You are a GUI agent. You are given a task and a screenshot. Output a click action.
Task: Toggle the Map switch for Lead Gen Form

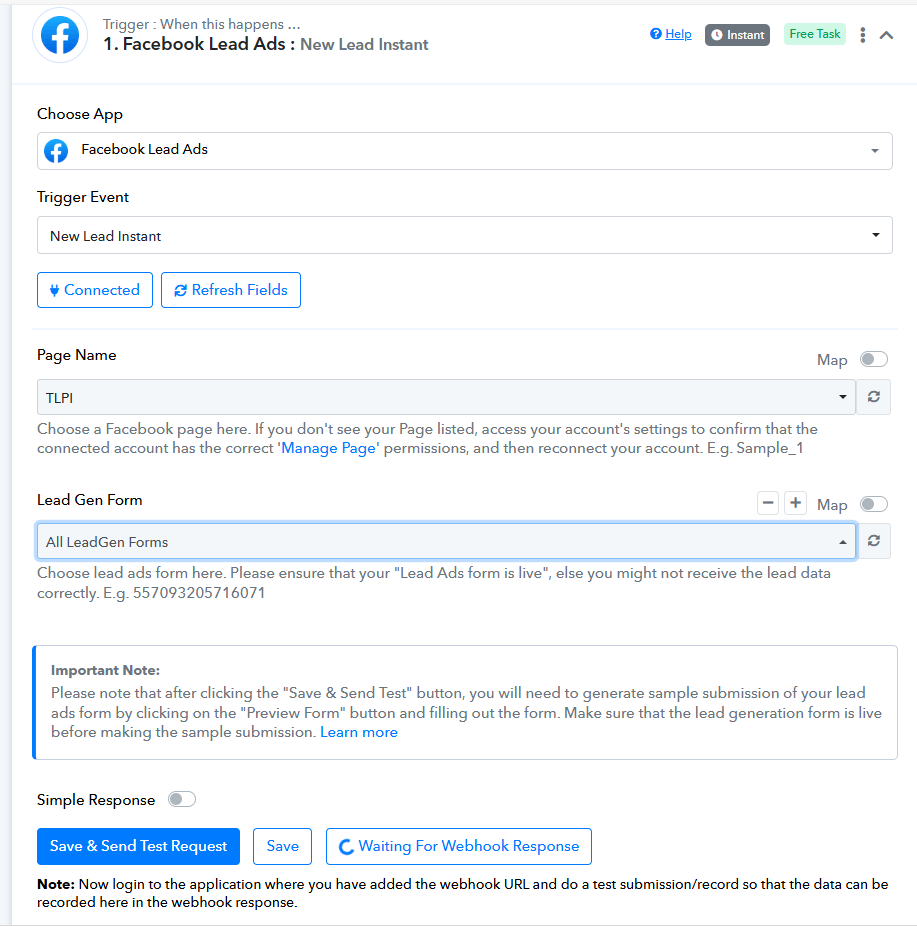pyautogui.click(x=873, y=504)
